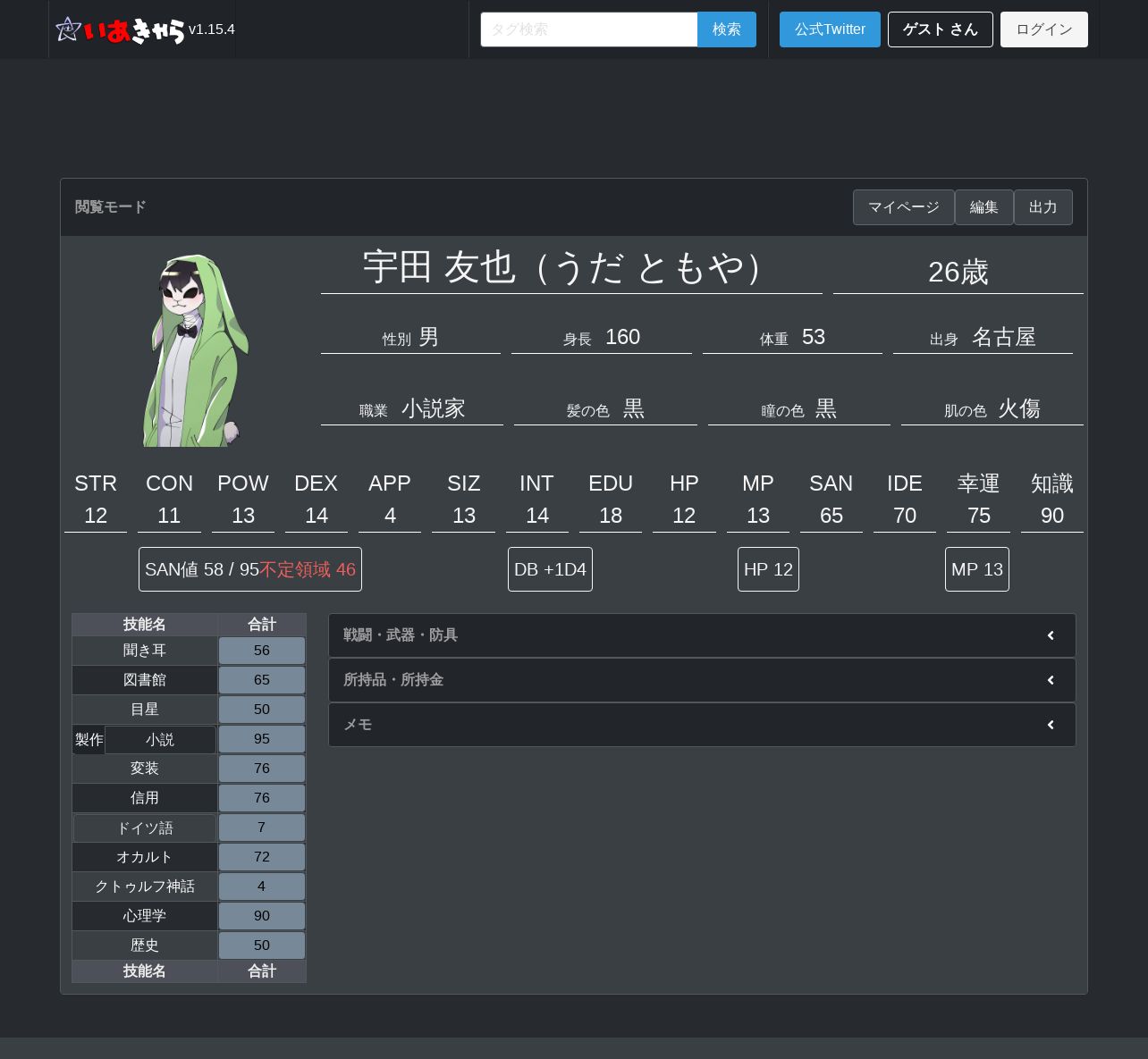Screen dimensions: 1148x1059
Task: Click the chevron on 所持品・所持金 panel
Action: pyautogui.click(x=1051, y=680)
